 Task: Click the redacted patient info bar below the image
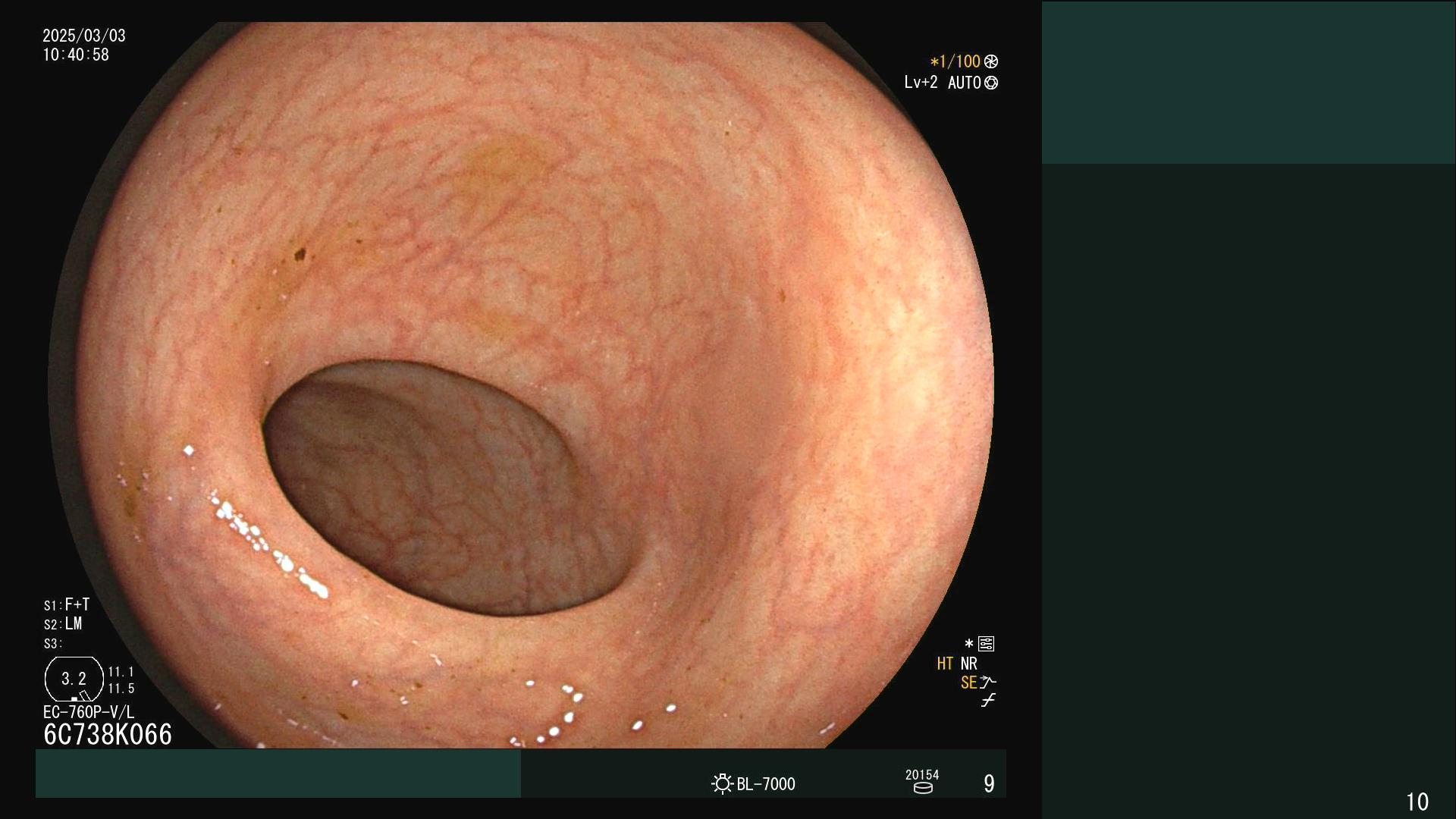278,773
